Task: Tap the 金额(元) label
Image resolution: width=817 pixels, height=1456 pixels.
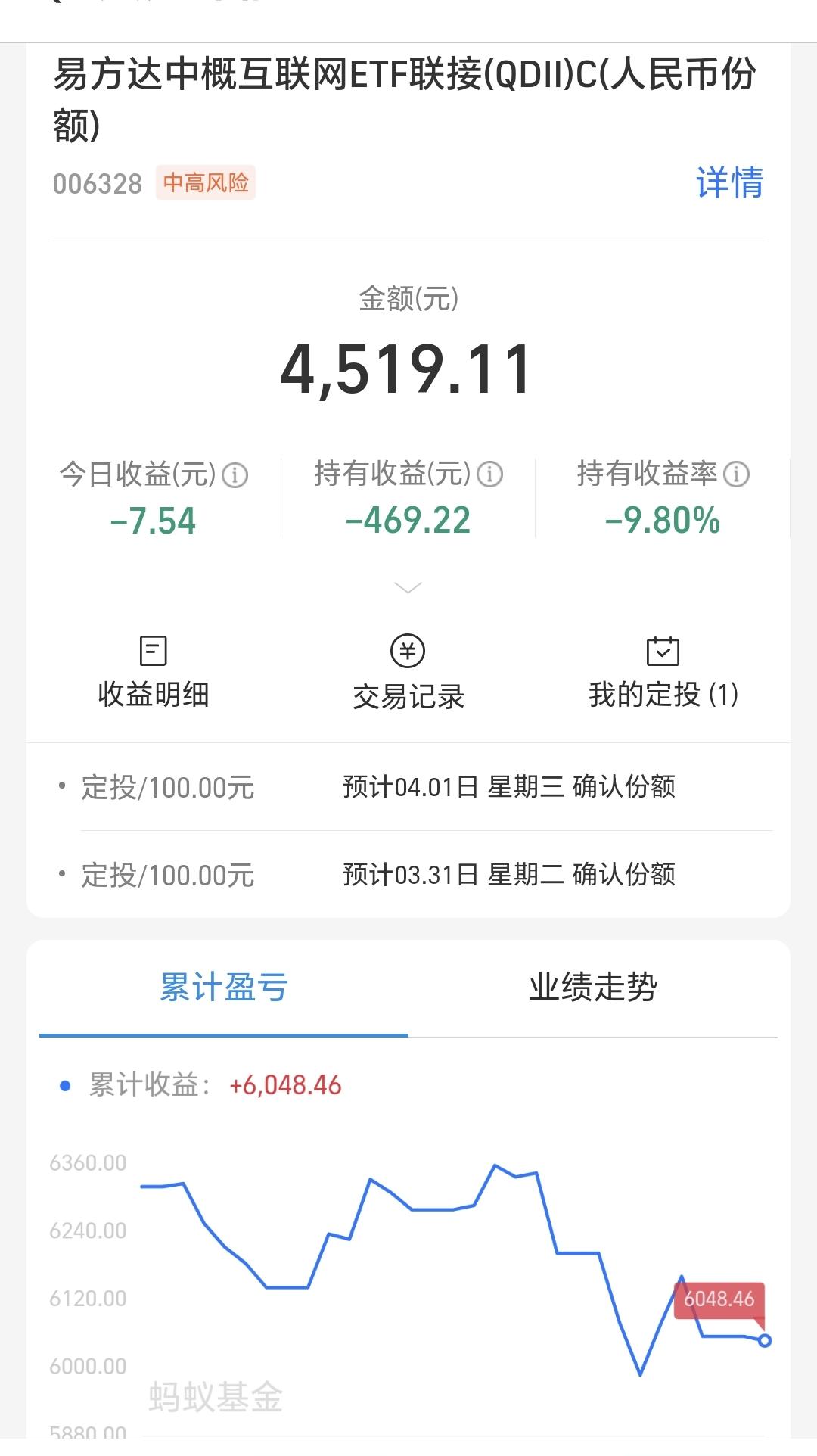Action: pyautogui.click(x=408, y=299)
